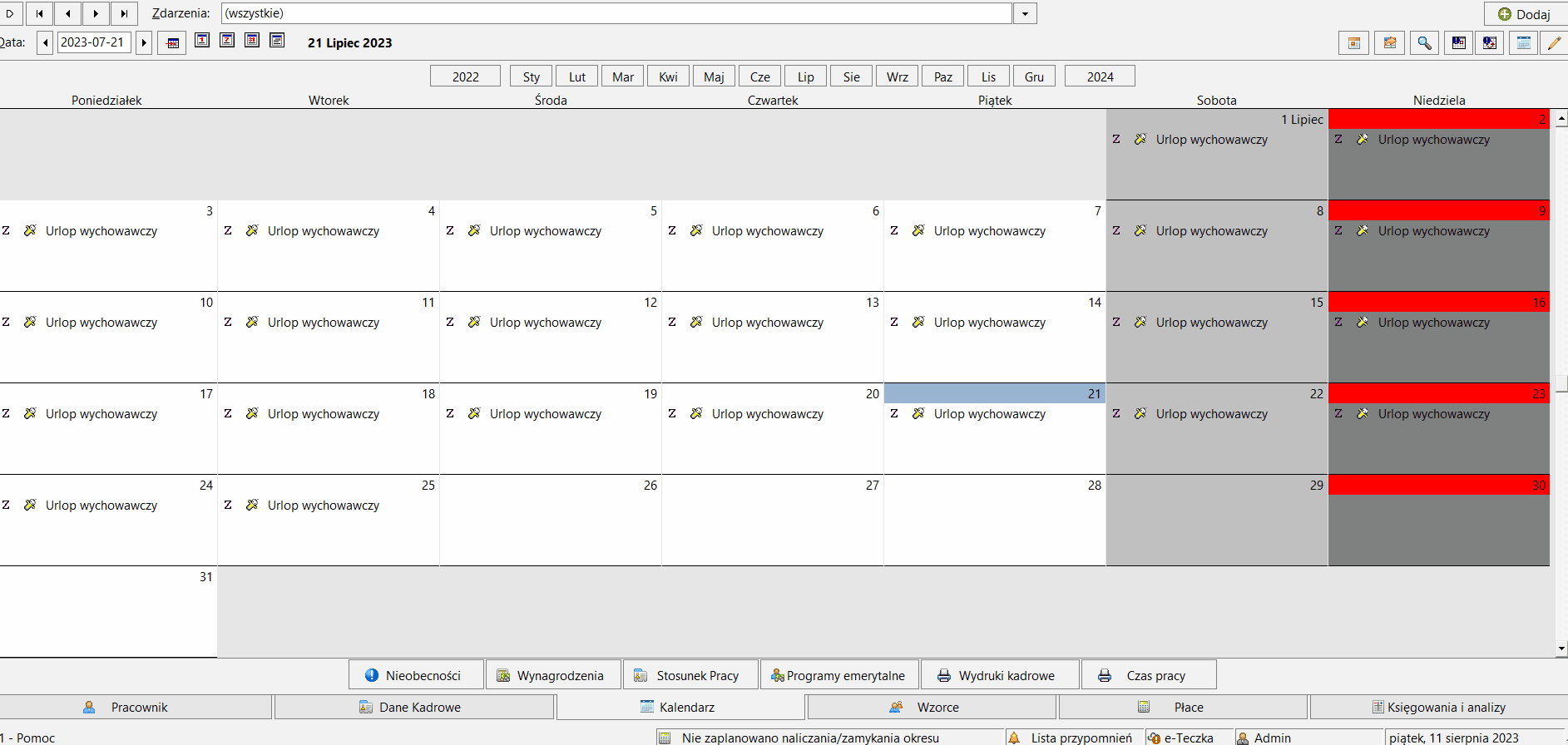Click the Zdarzenia combo box showing (wszystkie)

click(x=616, y=13)
